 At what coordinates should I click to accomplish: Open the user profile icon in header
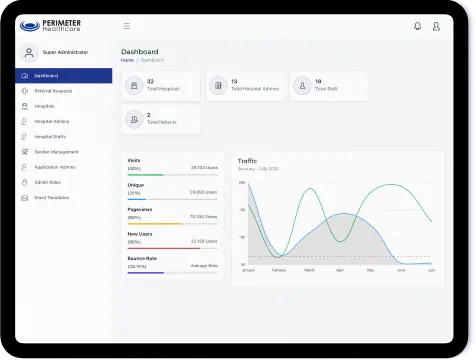(x=436, y=26)
